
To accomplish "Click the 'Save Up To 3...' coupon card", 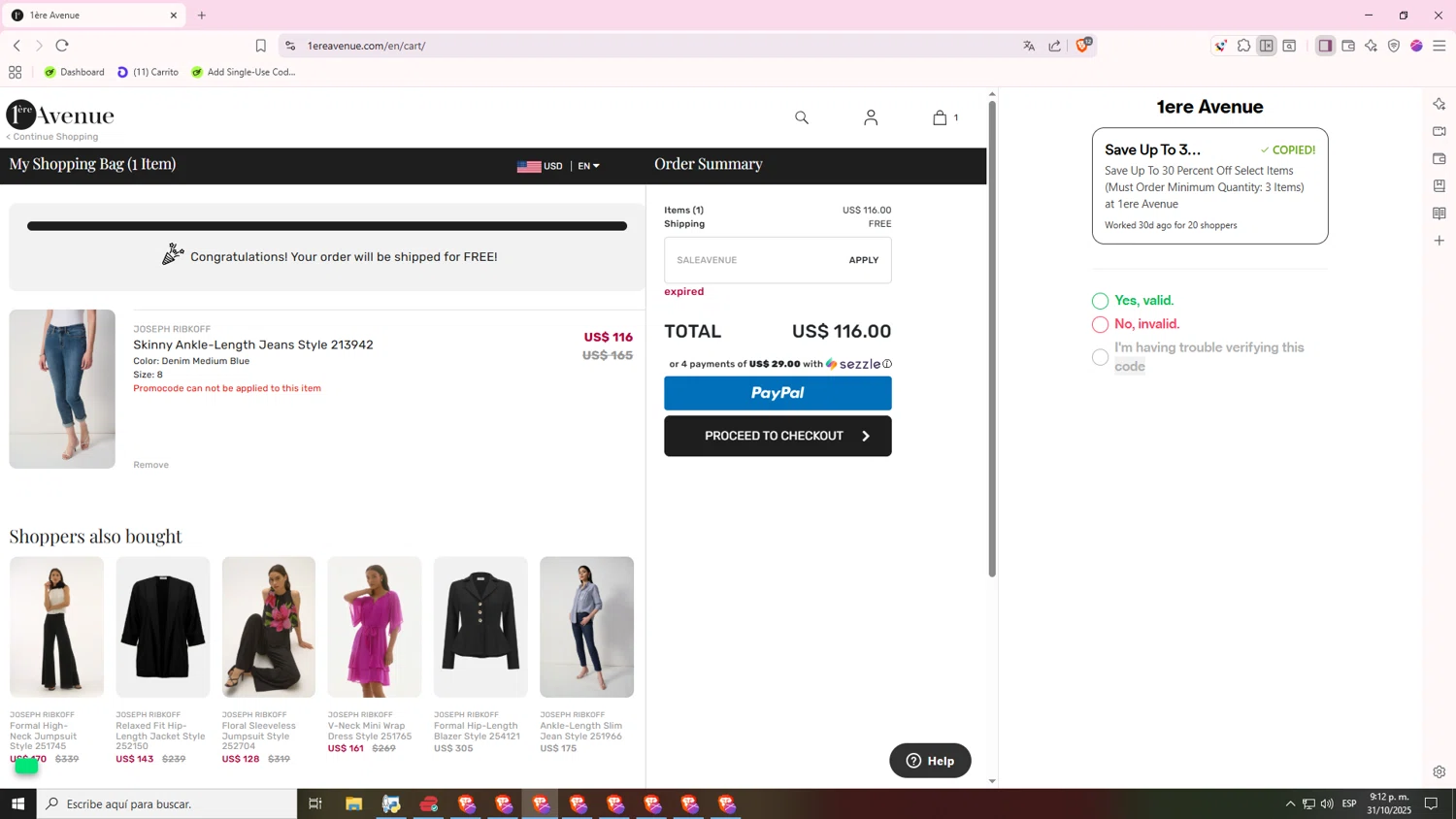I will [x=1209, y=185].
